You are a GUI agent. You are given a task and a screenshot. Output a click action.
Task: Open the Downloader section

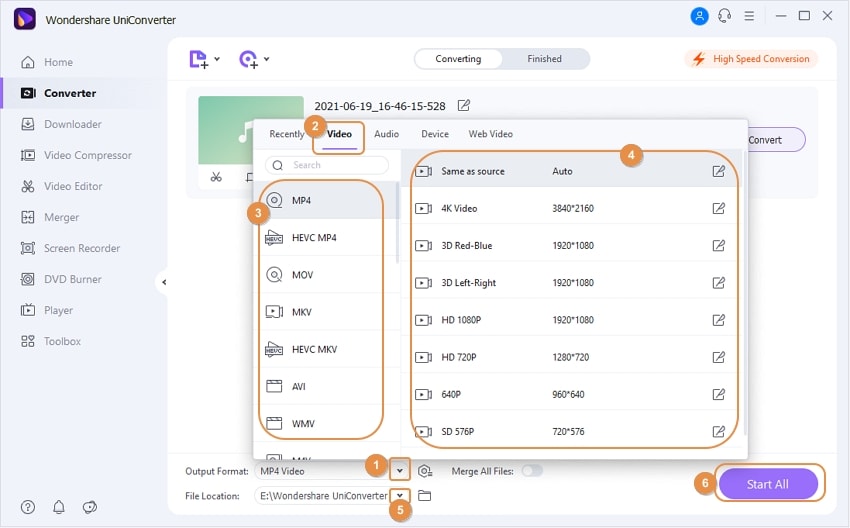pos(61,124)
